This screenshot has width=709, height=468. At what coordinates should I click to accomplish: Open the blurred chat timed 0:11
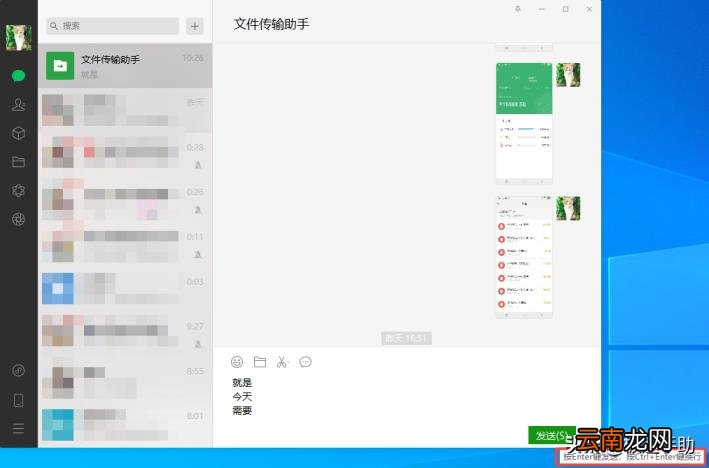click(125, 245)
